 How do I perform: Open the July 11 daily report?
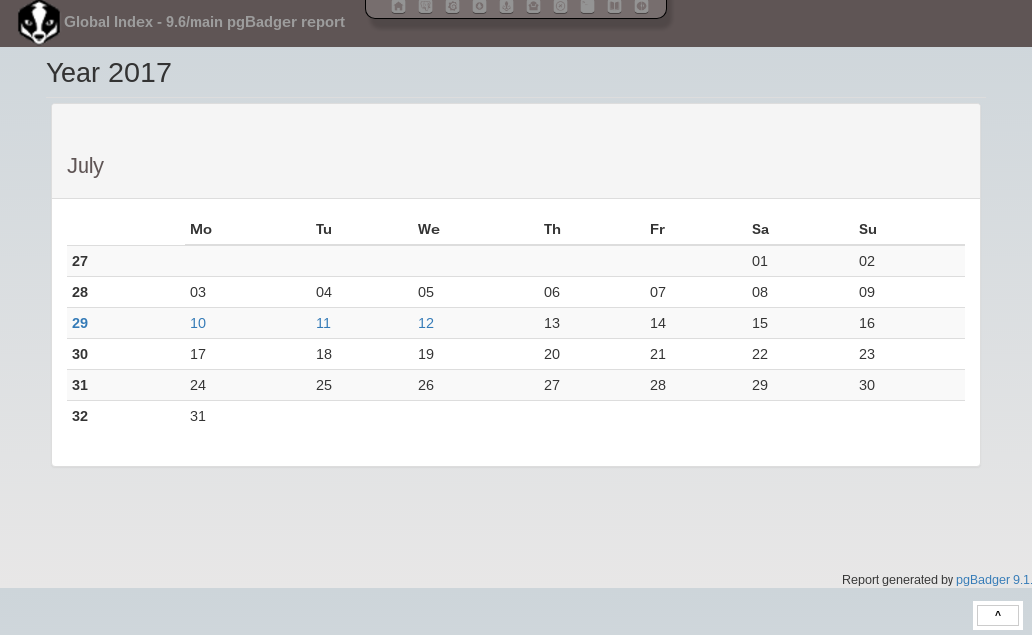[323, 323]
